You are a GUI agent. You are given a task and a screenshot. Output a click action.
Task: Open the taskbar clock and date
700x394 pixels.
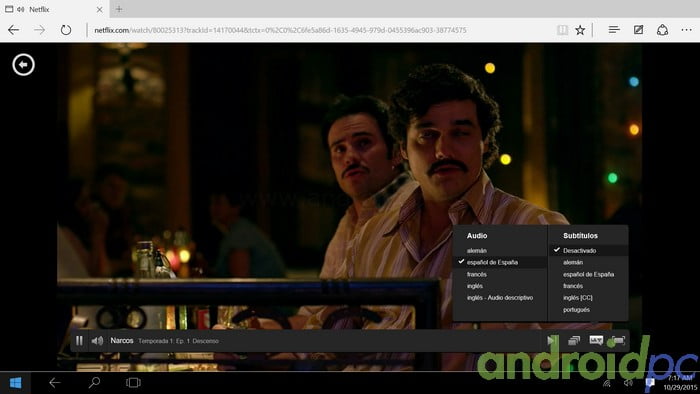(x=680, y=383)
